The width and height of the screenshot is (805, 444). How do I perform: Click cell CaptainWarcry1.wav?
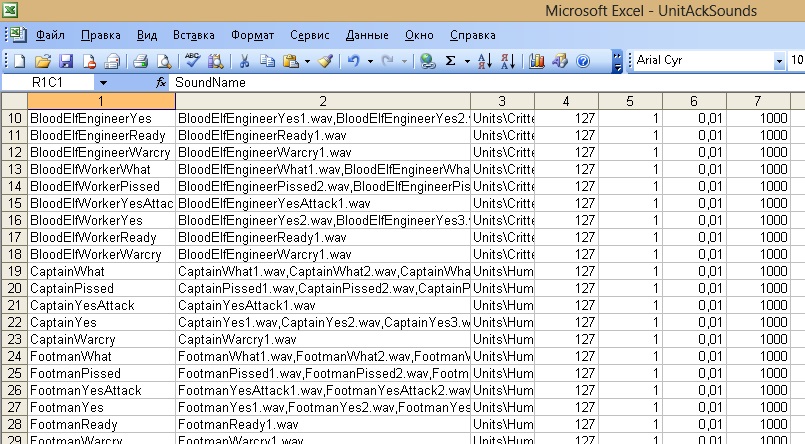pyautogui.click(x=323, y=339)
